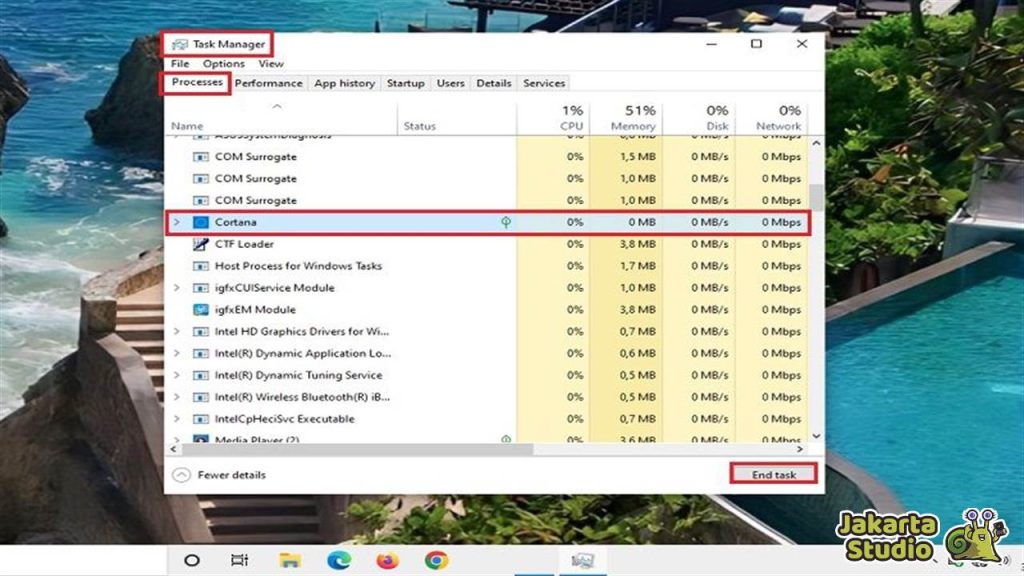Launch Microsoft Edge from the taskbar
1024x576 pixels.
pos(338,560)
